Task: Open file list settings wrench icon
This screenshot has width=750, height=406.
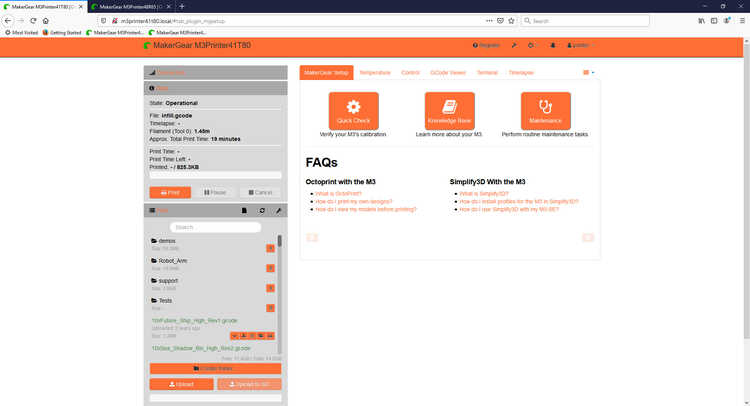Action: click(278, 210)
